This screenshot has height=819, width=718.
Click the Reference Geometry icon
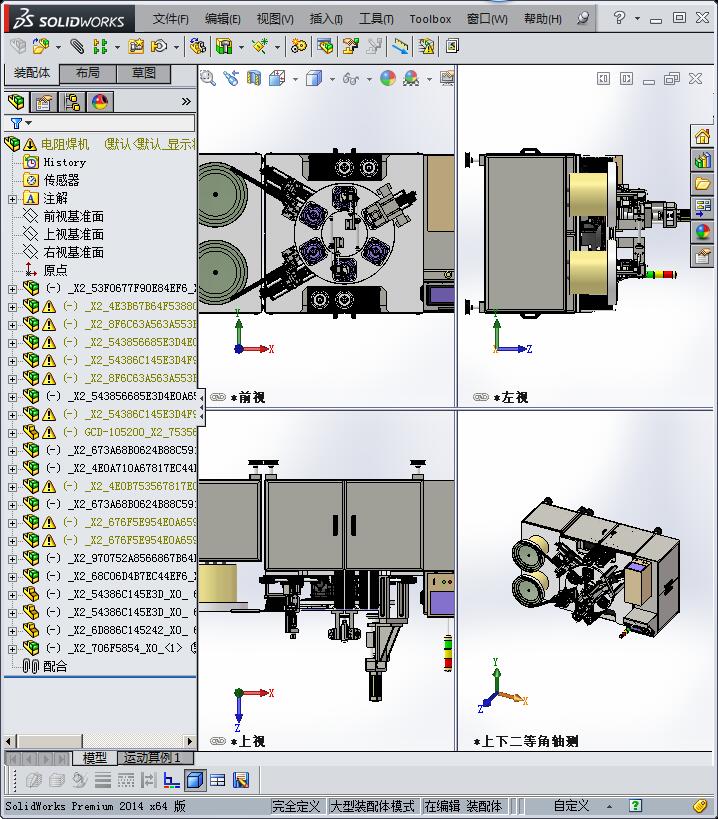(x=260, y=46)
